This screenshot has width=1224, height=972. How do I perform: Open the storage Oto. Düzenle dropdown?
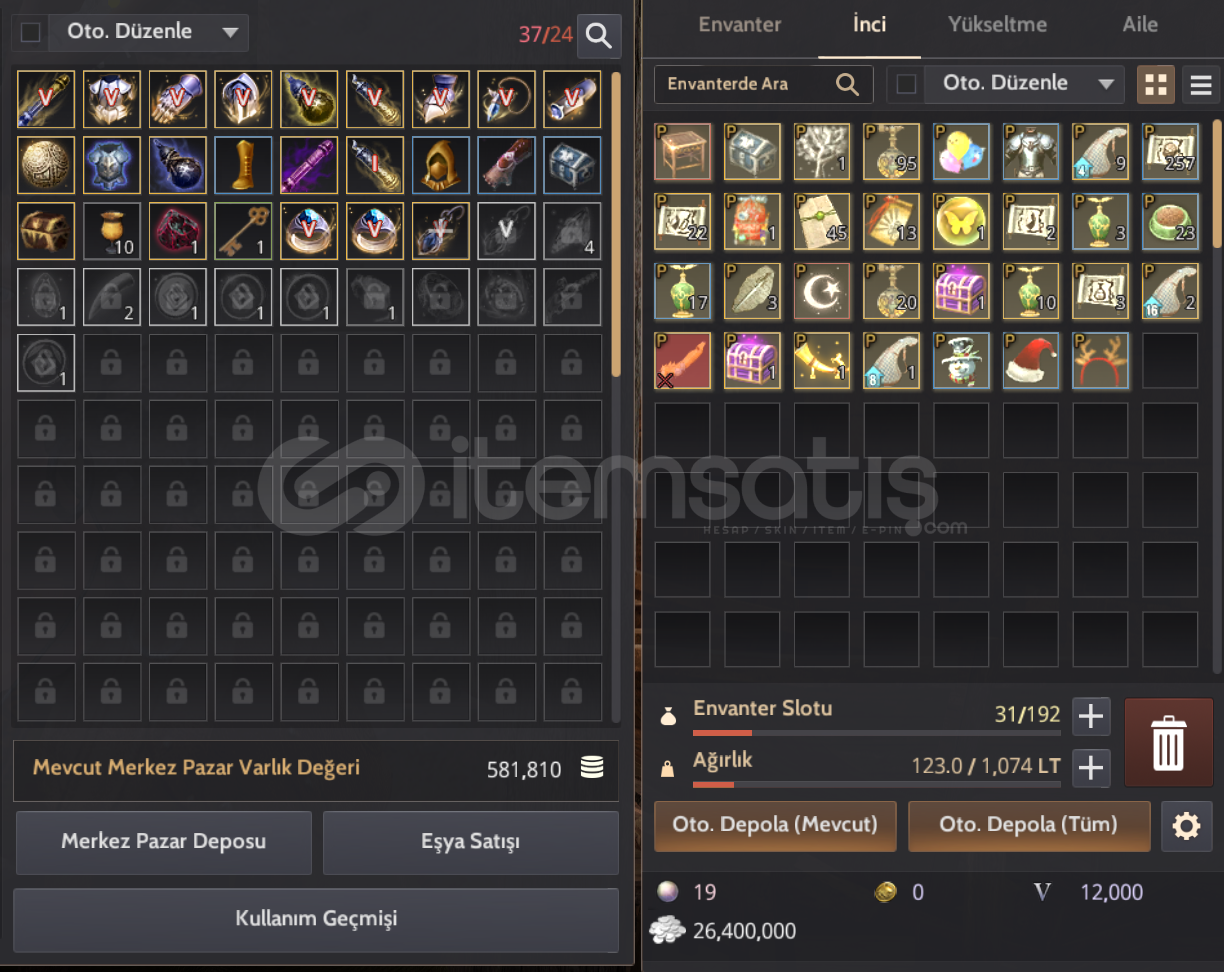tap(149, 32)
